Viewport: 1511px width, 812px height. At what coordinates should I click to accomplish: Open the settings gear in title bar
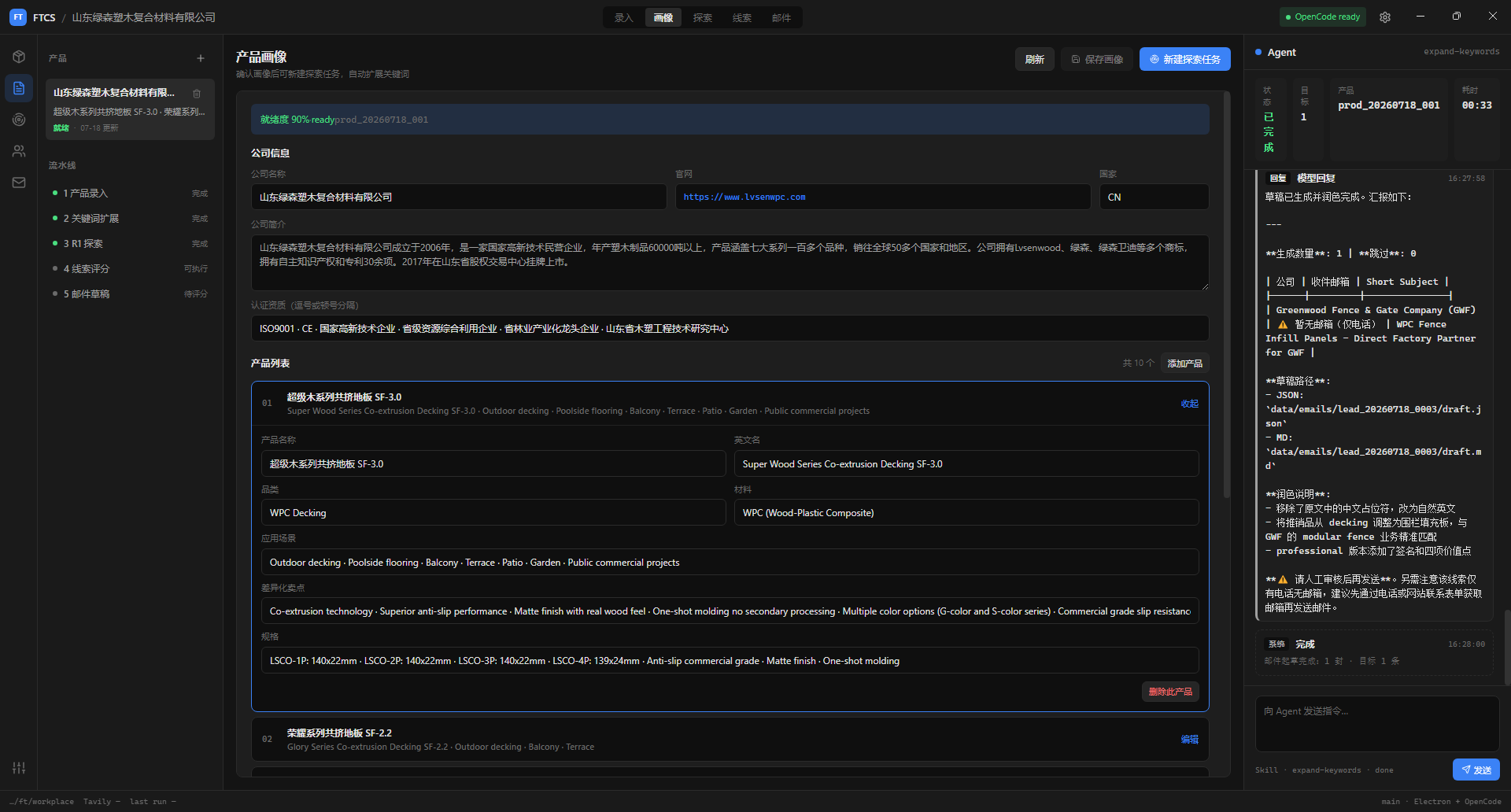tap(1385, 17)
